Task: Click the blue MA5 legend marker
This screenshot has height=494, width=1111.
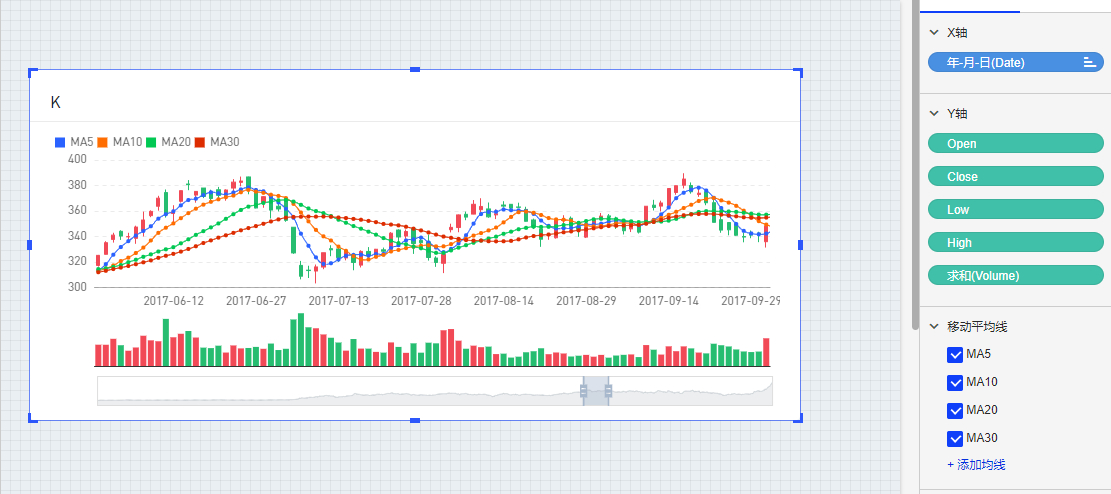Action: (x=60, y=143)
